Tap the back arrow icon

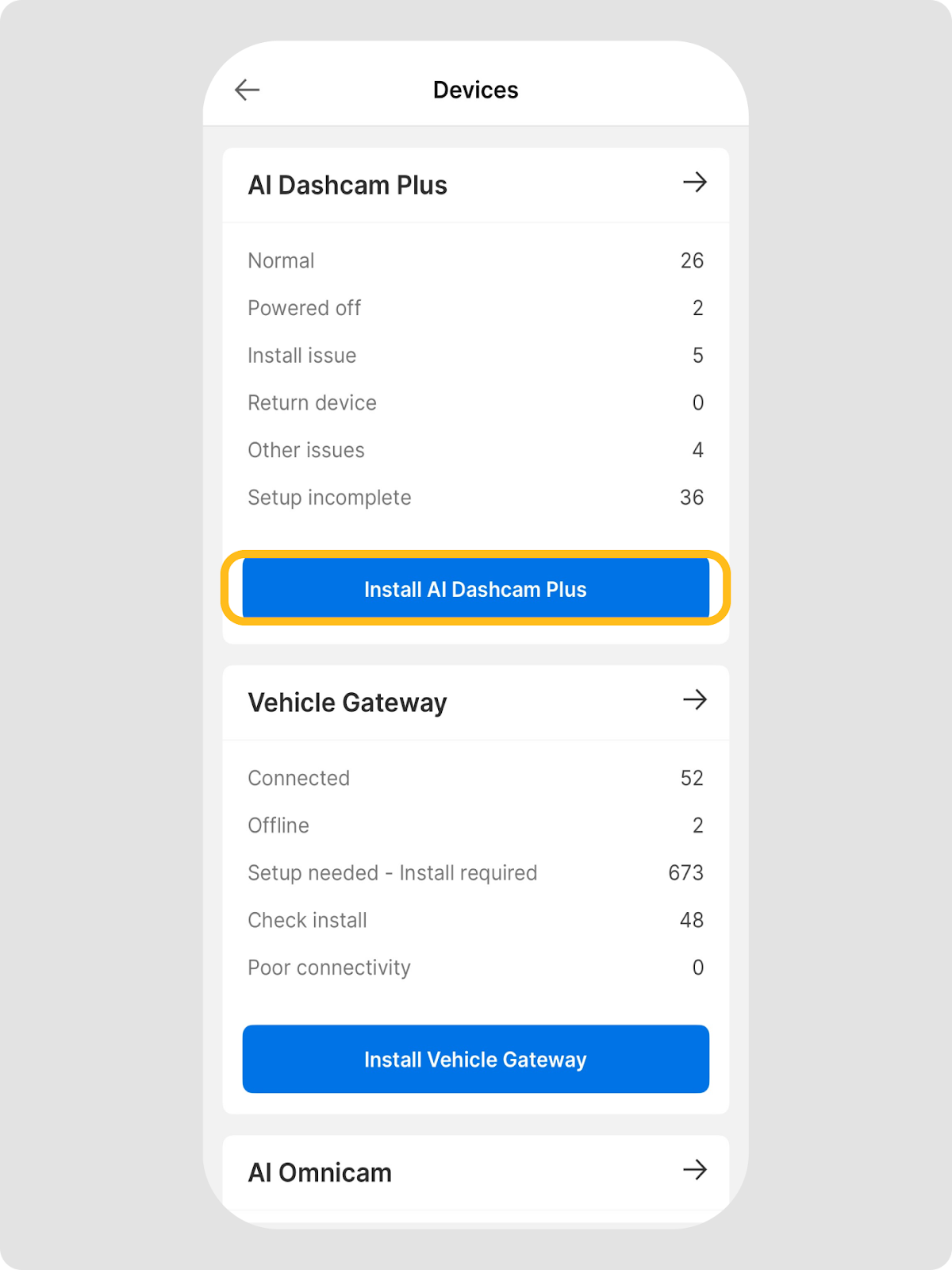tap(248, 90)
